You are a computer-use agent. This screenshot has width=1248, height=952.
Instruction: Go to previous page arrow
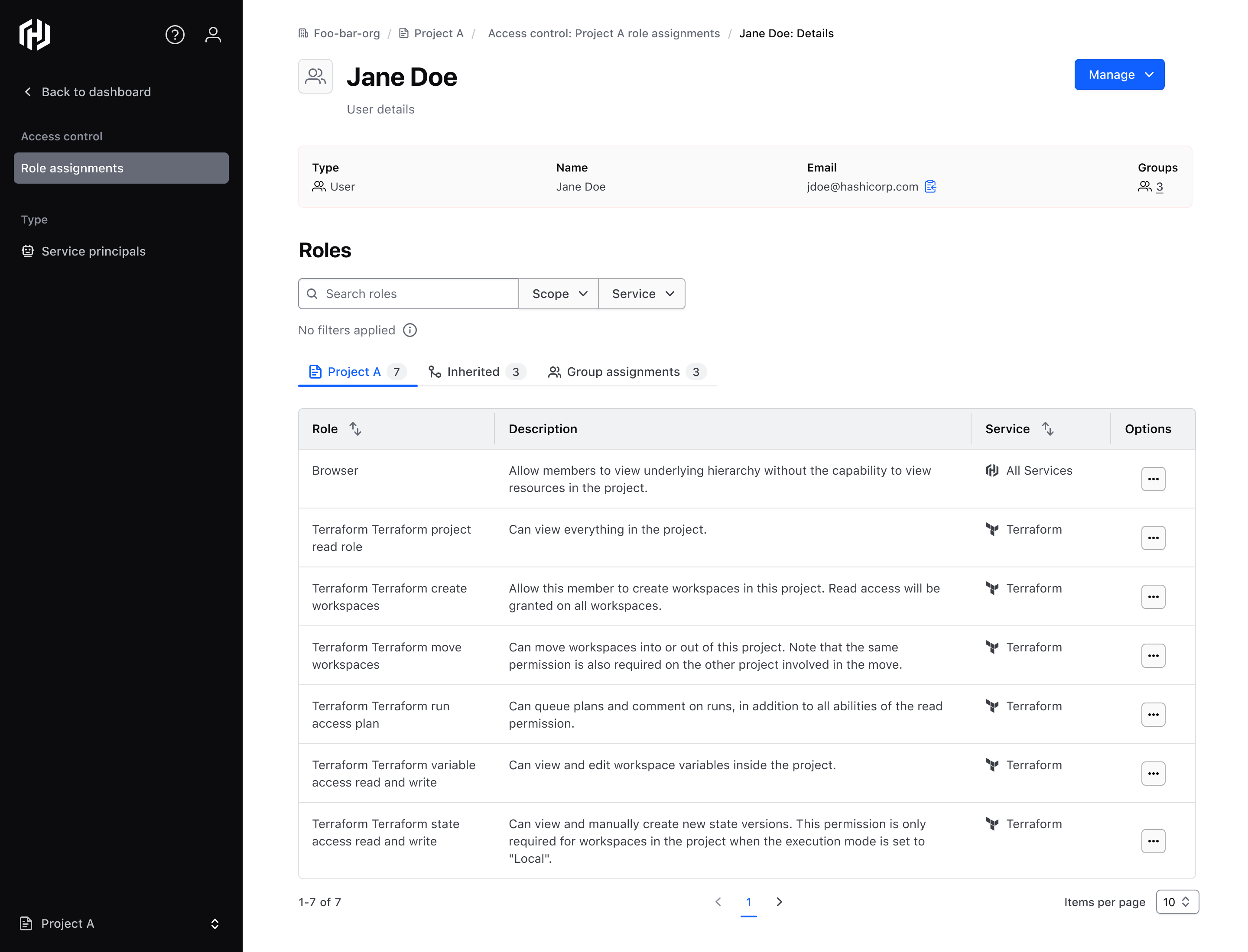coord(718,902)
